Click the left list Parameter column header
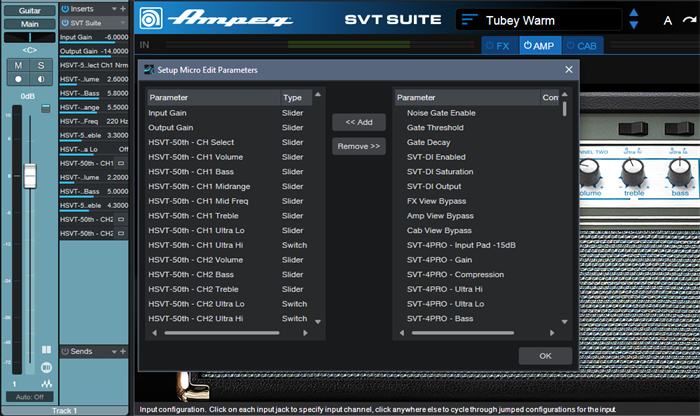This screenshot has width=700, height=416. point(213,97)
